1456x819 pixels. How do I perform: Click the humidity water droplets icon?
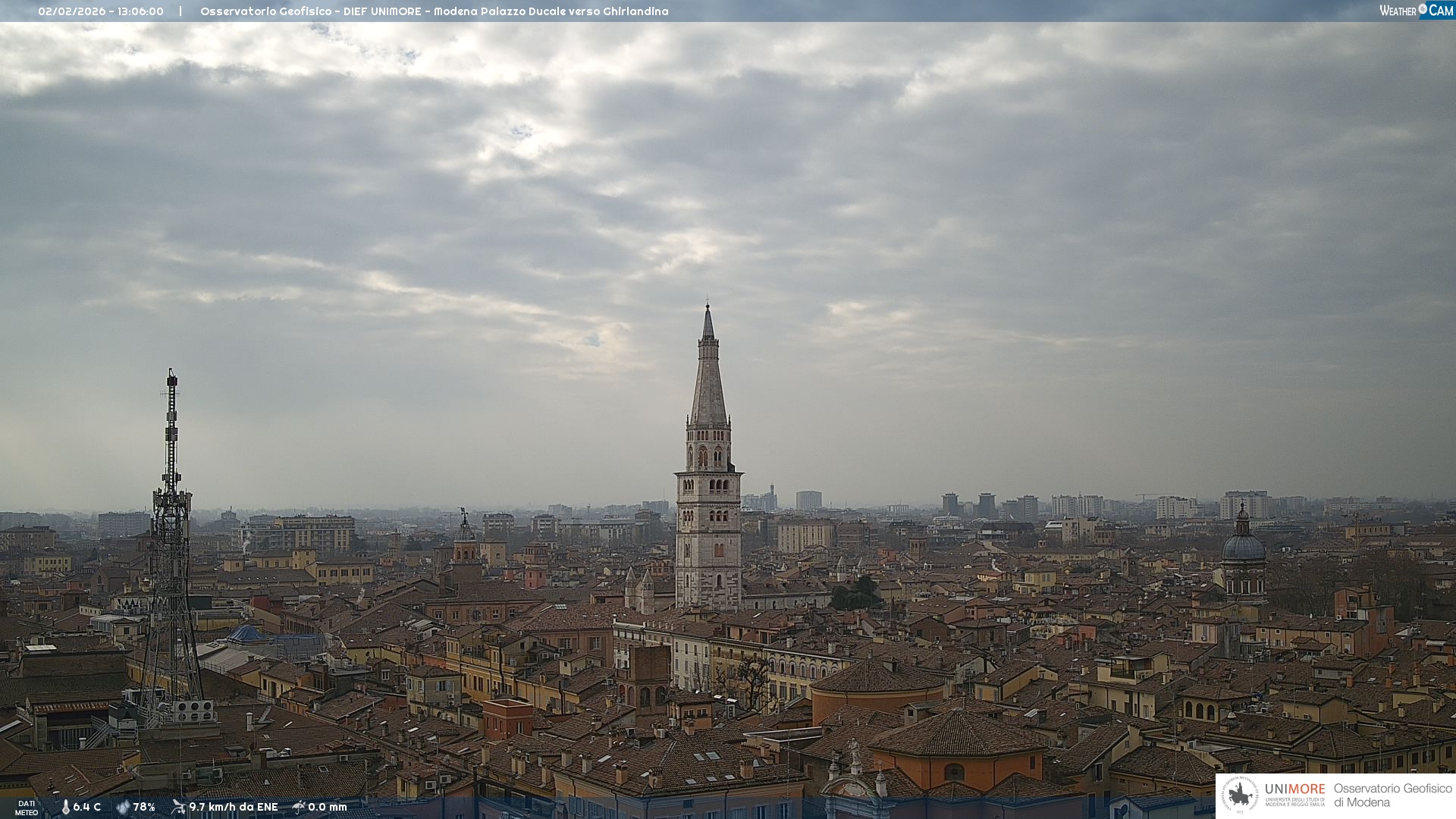tap(123, 808)
